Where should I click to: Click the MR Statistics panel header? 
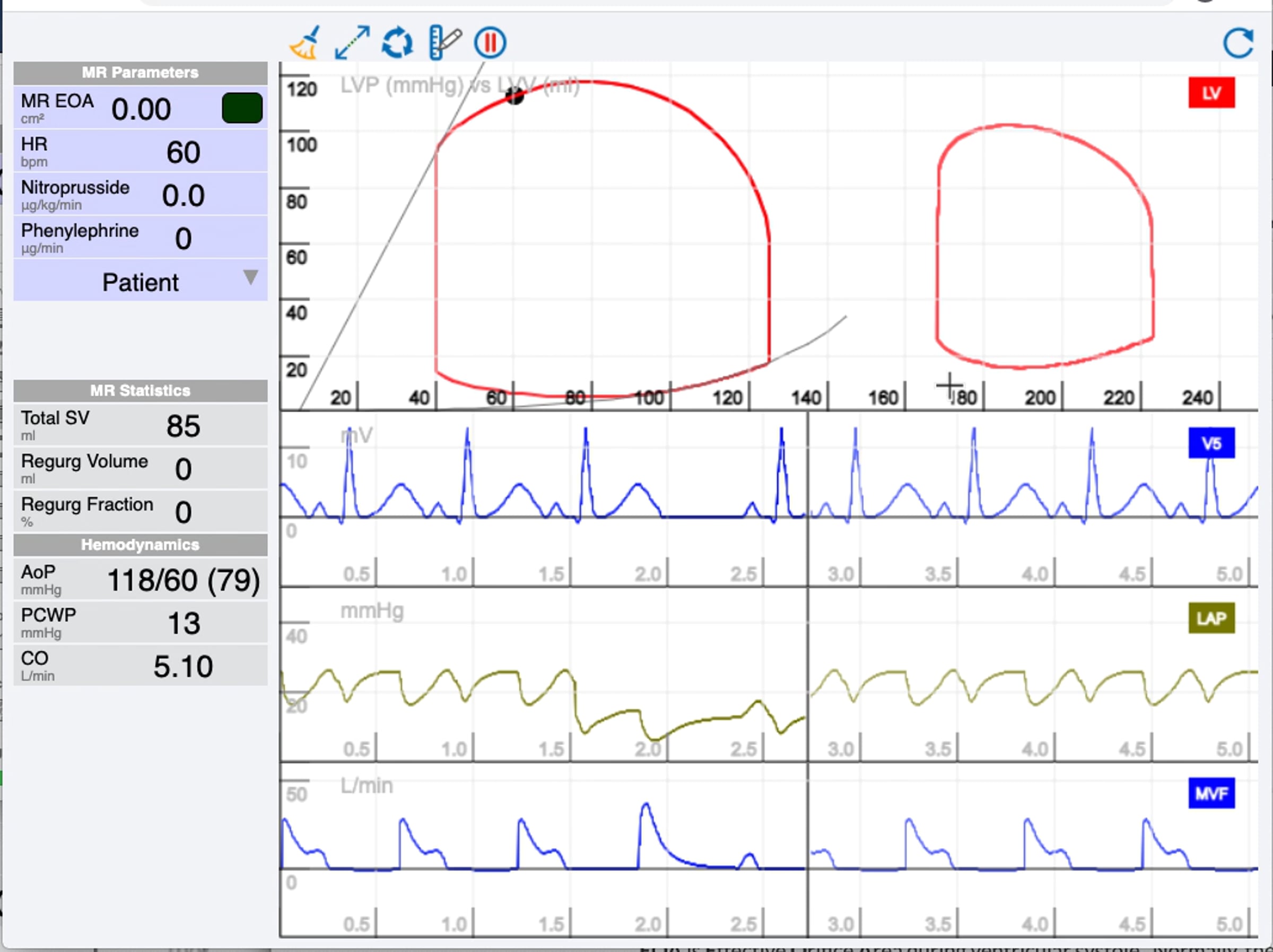pyautogui.click(x=141, y=390)
